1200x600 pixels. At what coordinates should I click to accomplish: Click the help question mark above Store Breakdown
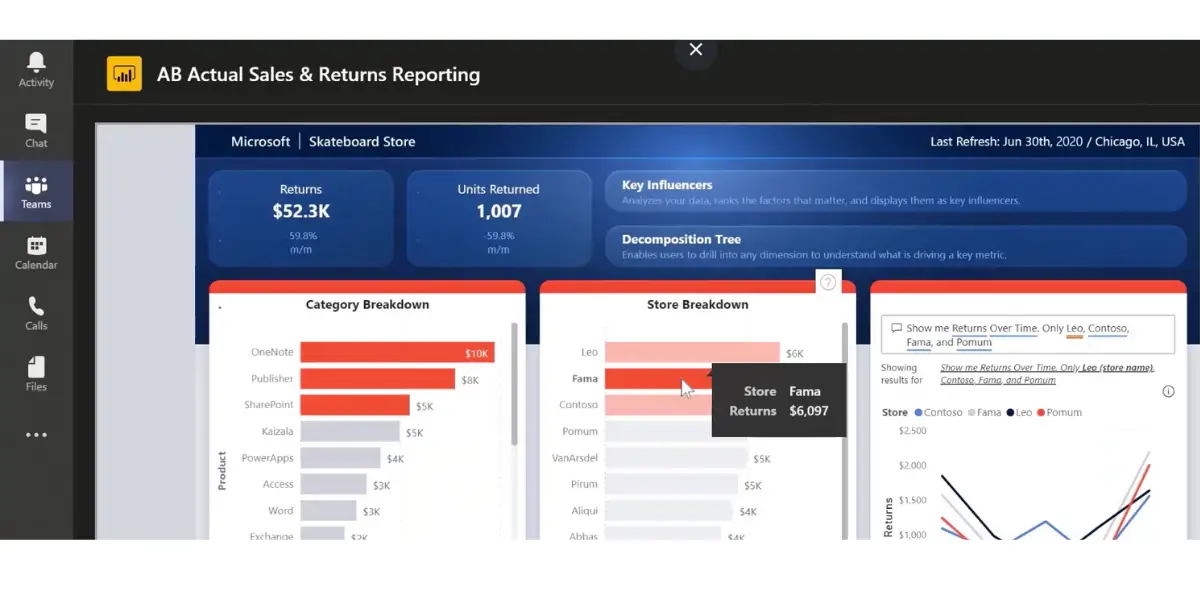828,283
